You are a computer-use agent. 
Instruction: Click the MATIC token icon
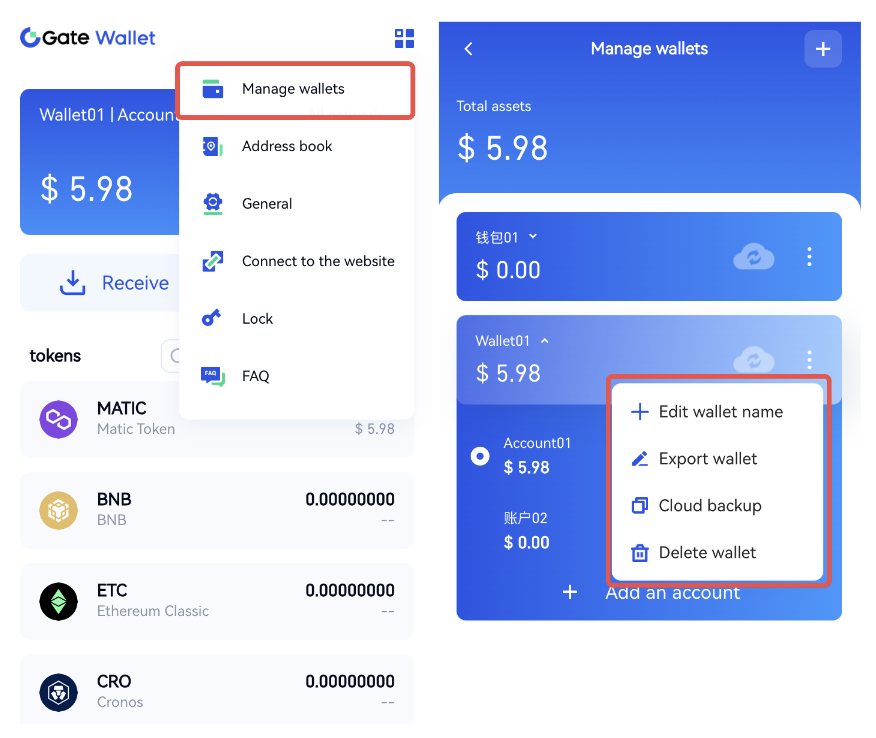click(59, 420)
